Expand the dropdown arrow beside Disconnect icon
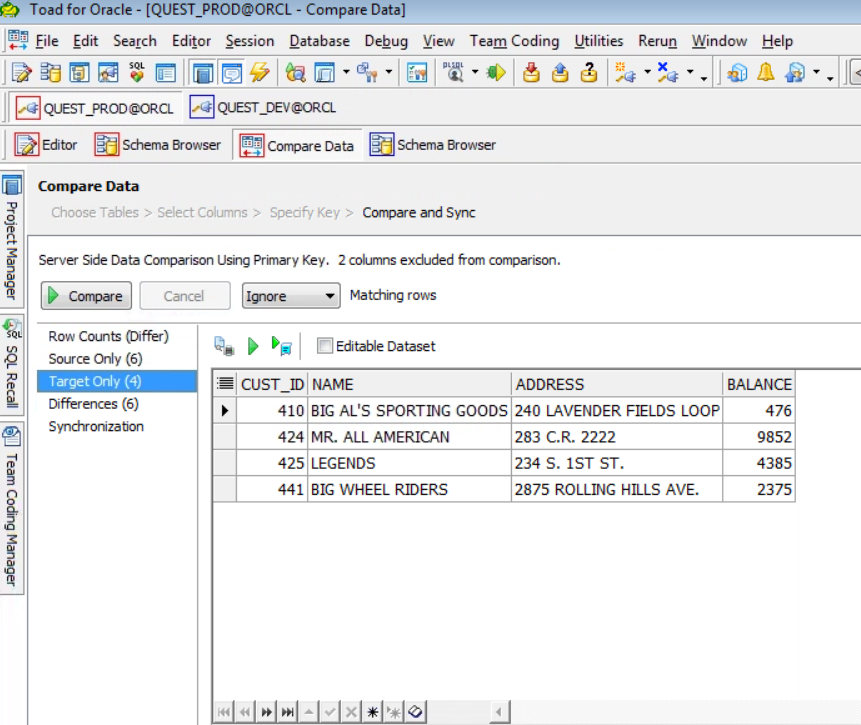The image size is (861, 725). 690,72
